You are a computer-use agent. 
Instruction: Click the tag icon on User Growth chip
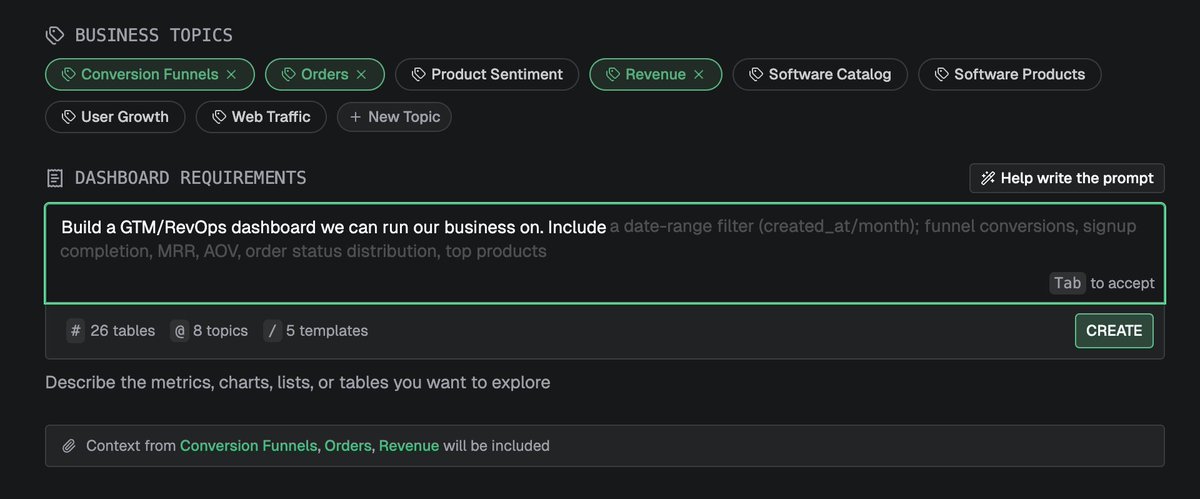point(68,117)
